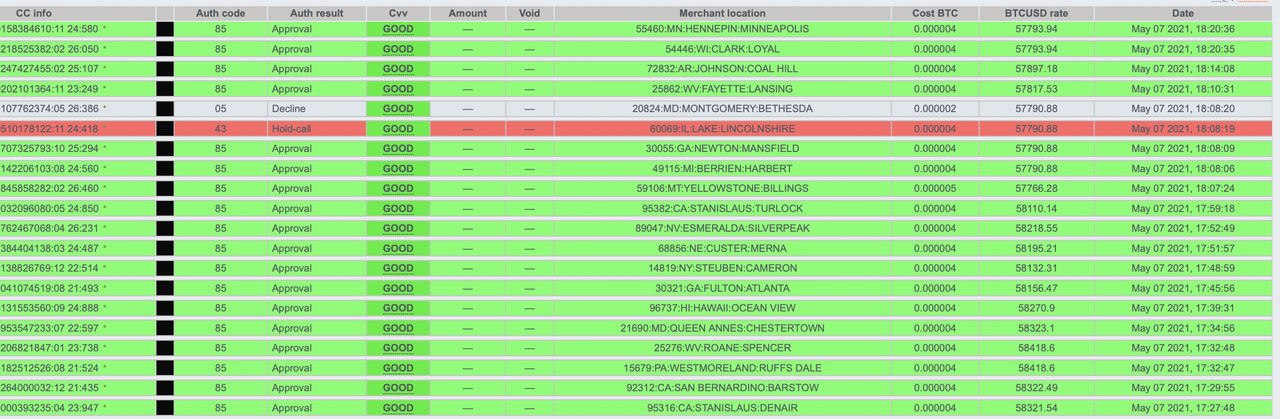The width and height of the screenshot is (1280, 419).
Task: Click GOOD badge in the WI:CLARK:LOYAL row
Action: pos(398,49)
